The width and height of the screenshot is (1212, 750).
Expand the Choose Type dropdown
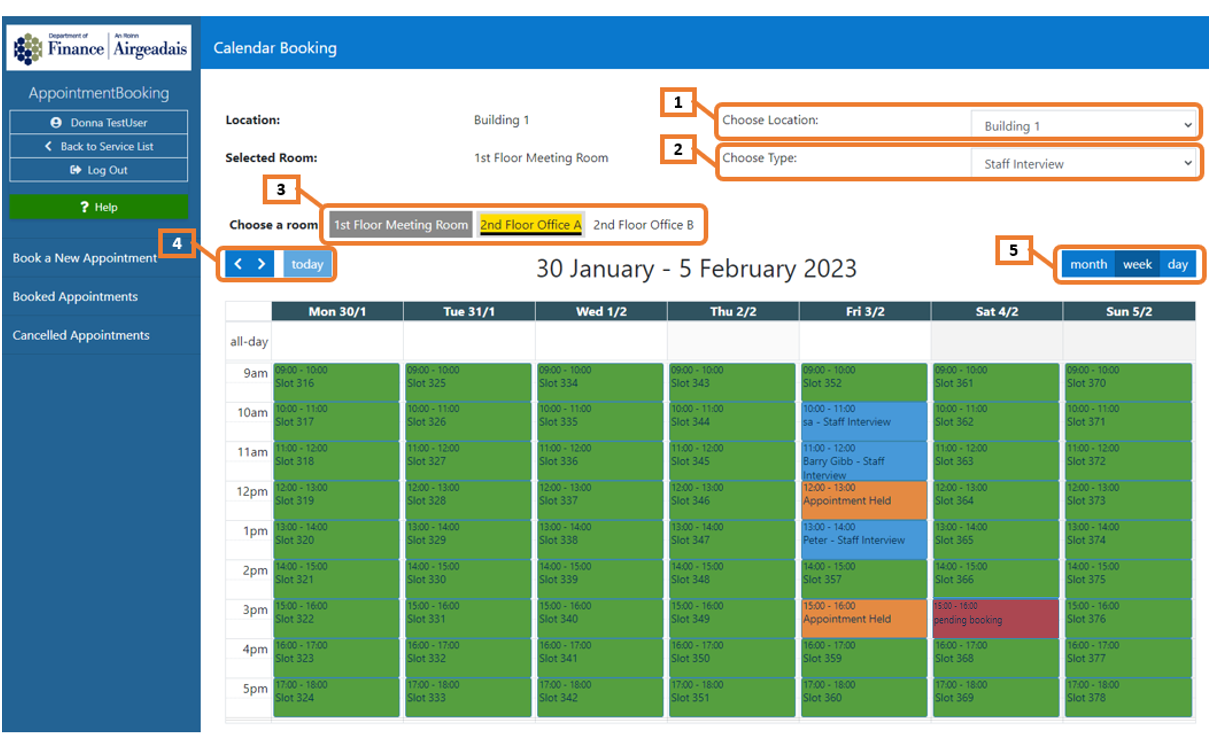[1084, 164]
